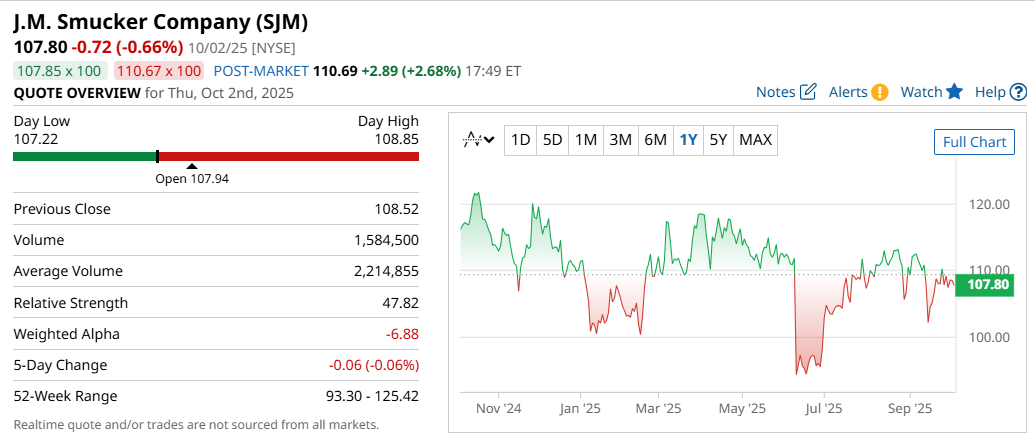Open the Full Chart view
This screenshot has height=442, width=1035.
(974, 142)
